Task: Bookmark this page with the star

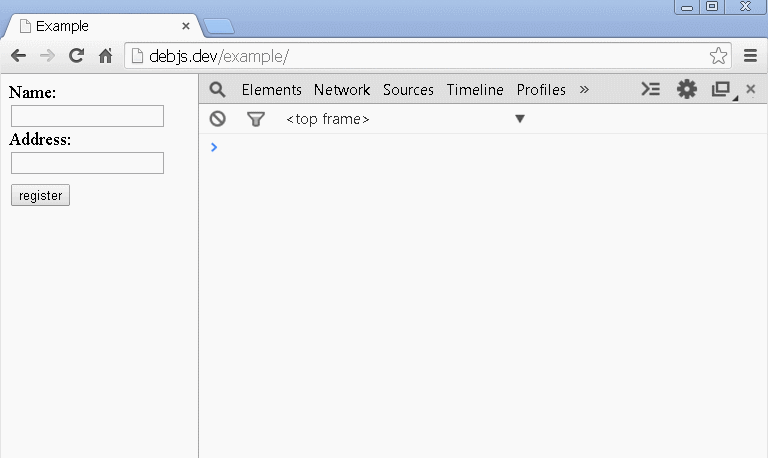Action: coord(718,56)
